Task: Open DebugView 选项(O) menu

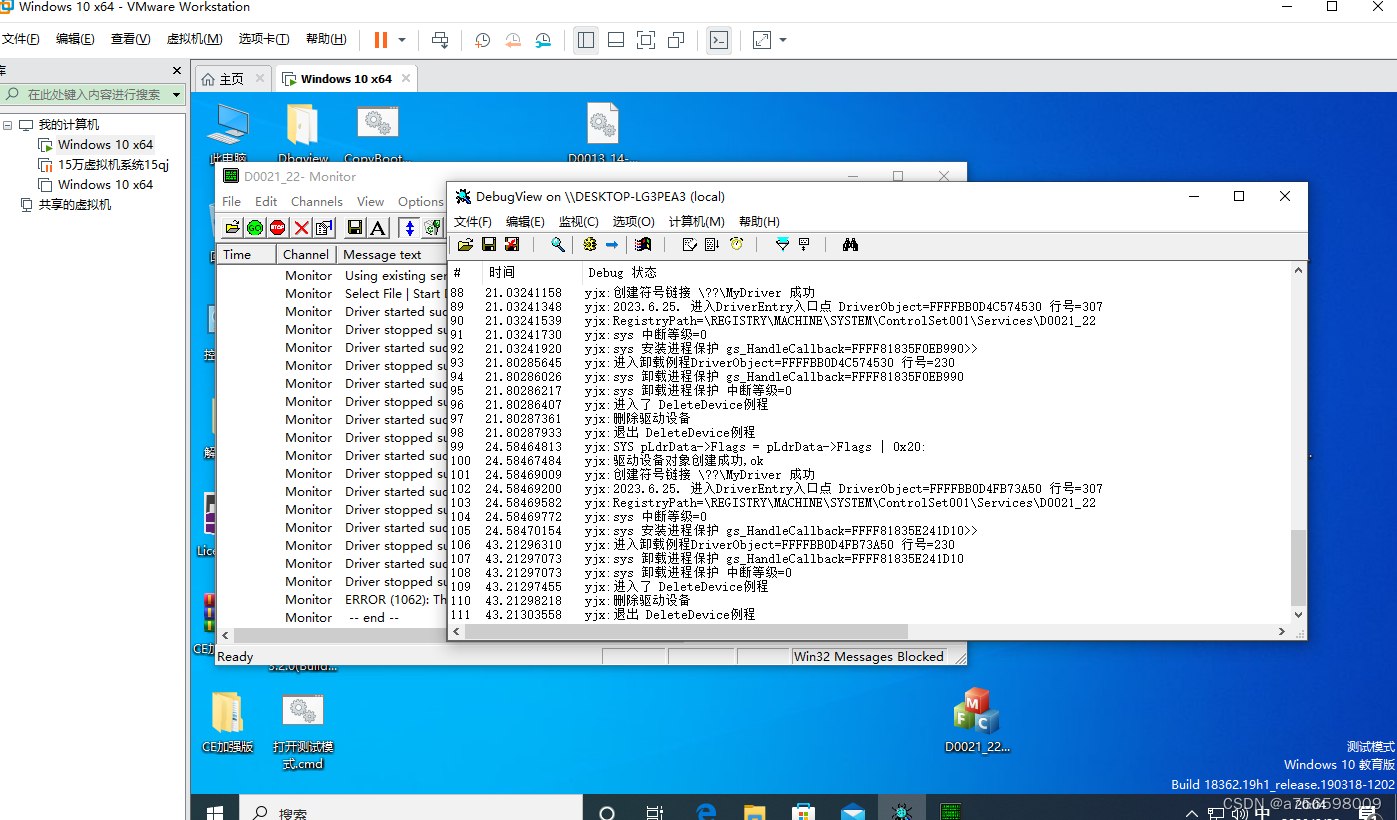Action: click(x=633, y=222)
